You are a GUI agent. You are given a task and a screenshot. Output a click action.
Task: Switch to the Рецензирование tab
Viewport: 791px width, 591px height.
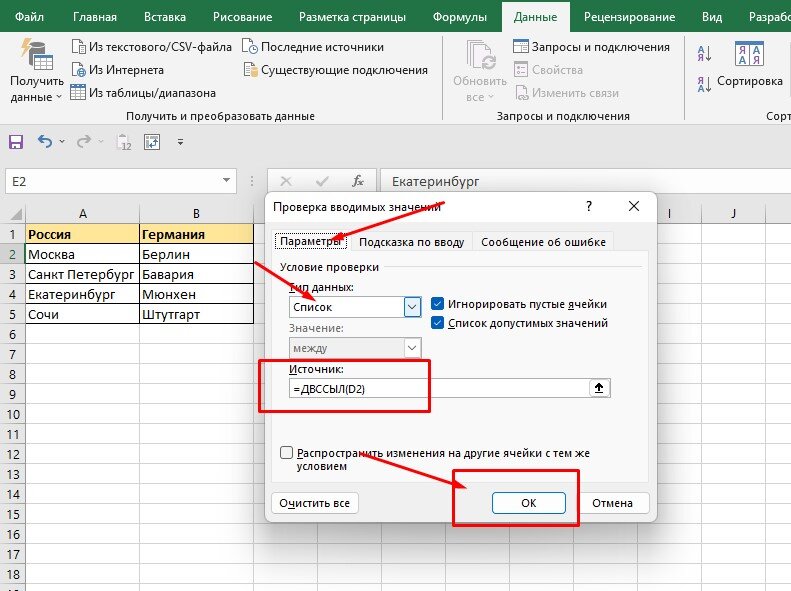629,17
